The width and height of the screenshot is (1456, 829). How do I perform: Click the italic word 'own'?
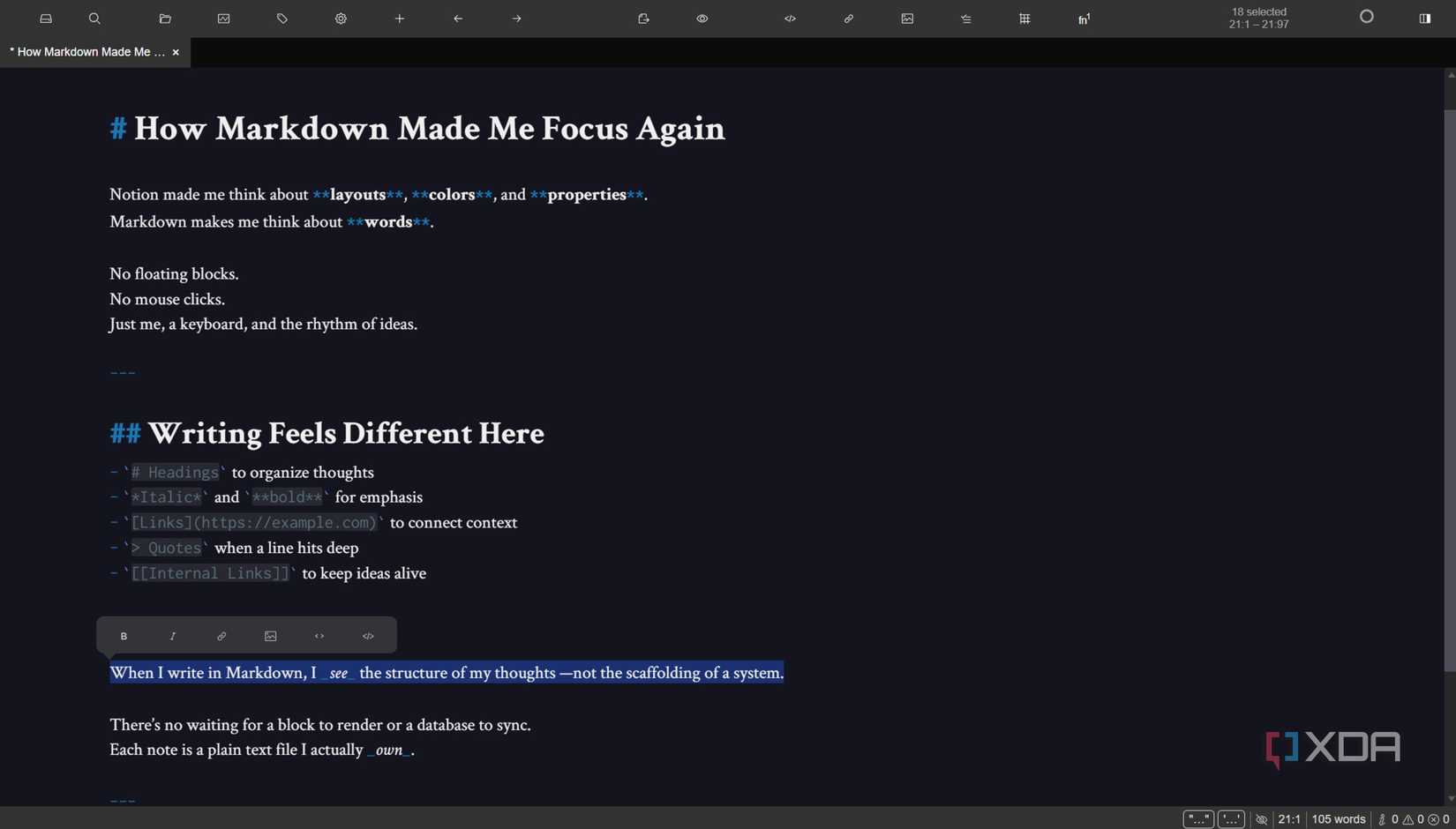(389, 751)
